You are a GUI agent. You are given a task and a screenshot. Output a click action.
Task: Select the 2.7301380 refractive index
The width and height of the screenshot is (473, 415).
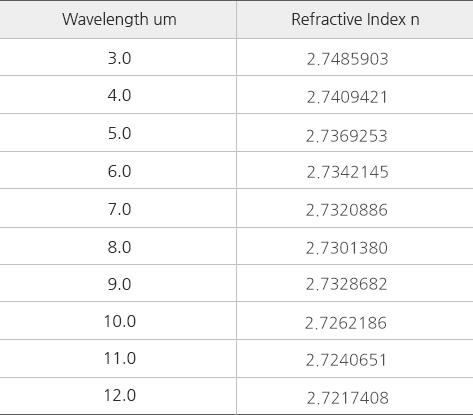(347, 248)
